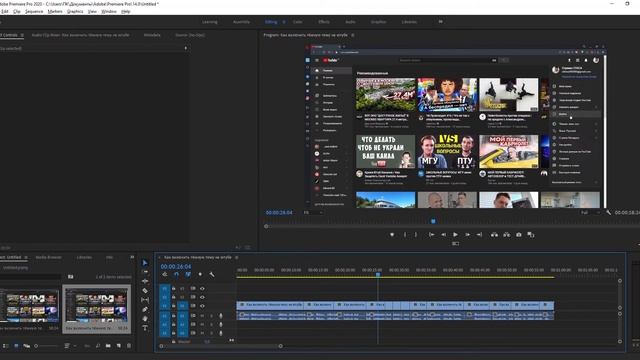Toggle track lock on V3
The height and width of the screenshot is (360, 640).
click(x=173, y=289)
